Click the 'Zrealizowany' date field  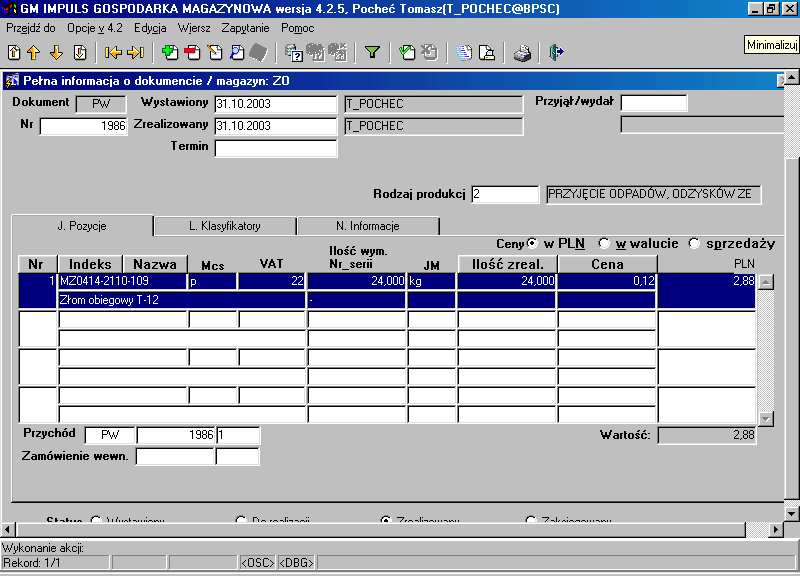[x=276, y=126]
